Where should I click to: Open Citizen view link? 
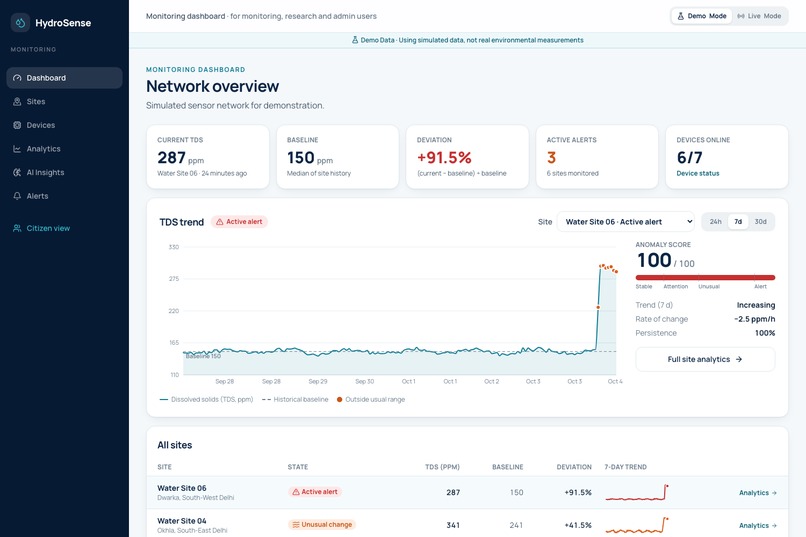coord(64,228)
